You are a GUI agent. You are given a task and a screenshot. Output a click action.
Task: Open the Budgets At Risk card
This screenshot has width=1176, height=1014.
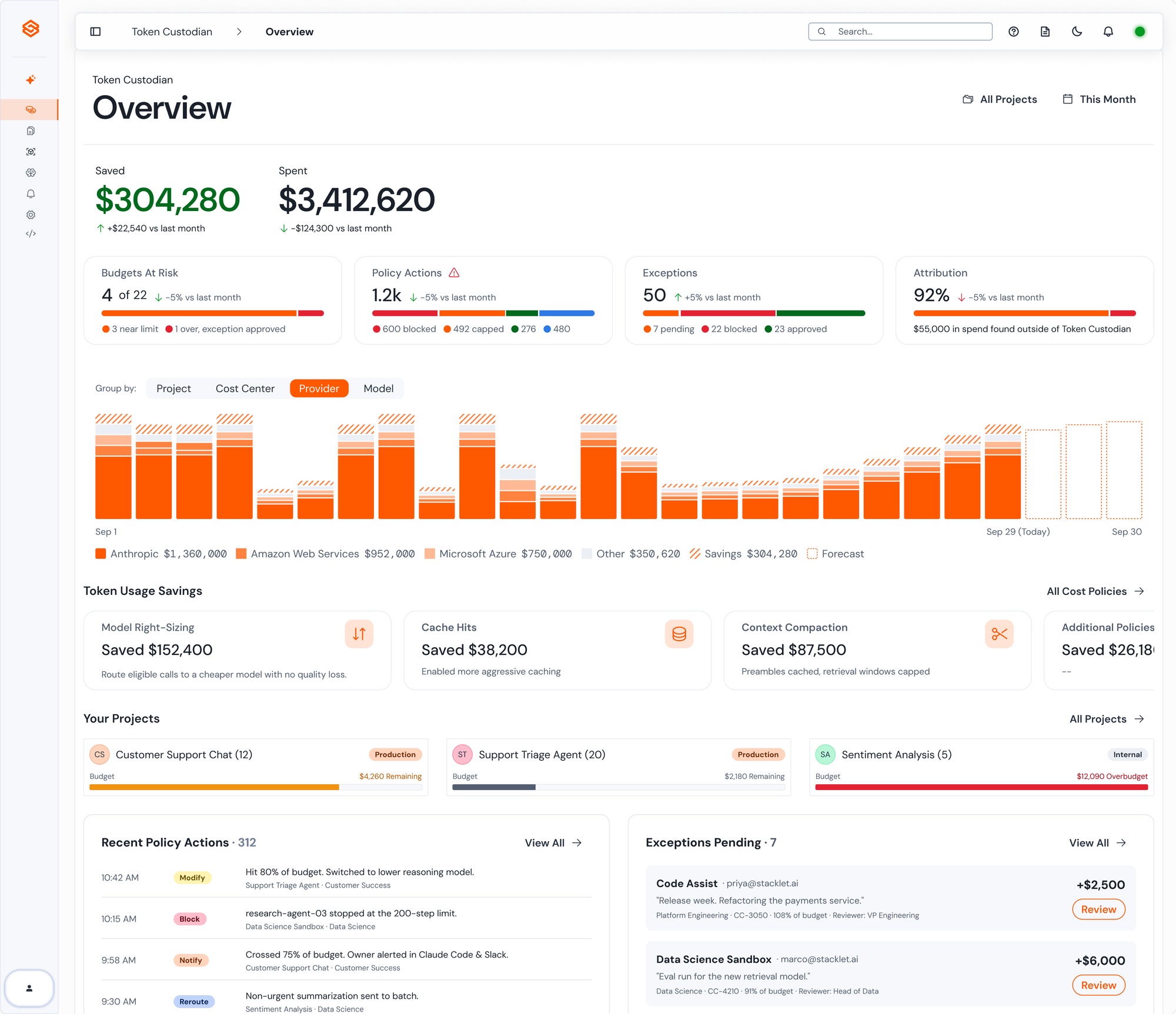click(213, 300)
